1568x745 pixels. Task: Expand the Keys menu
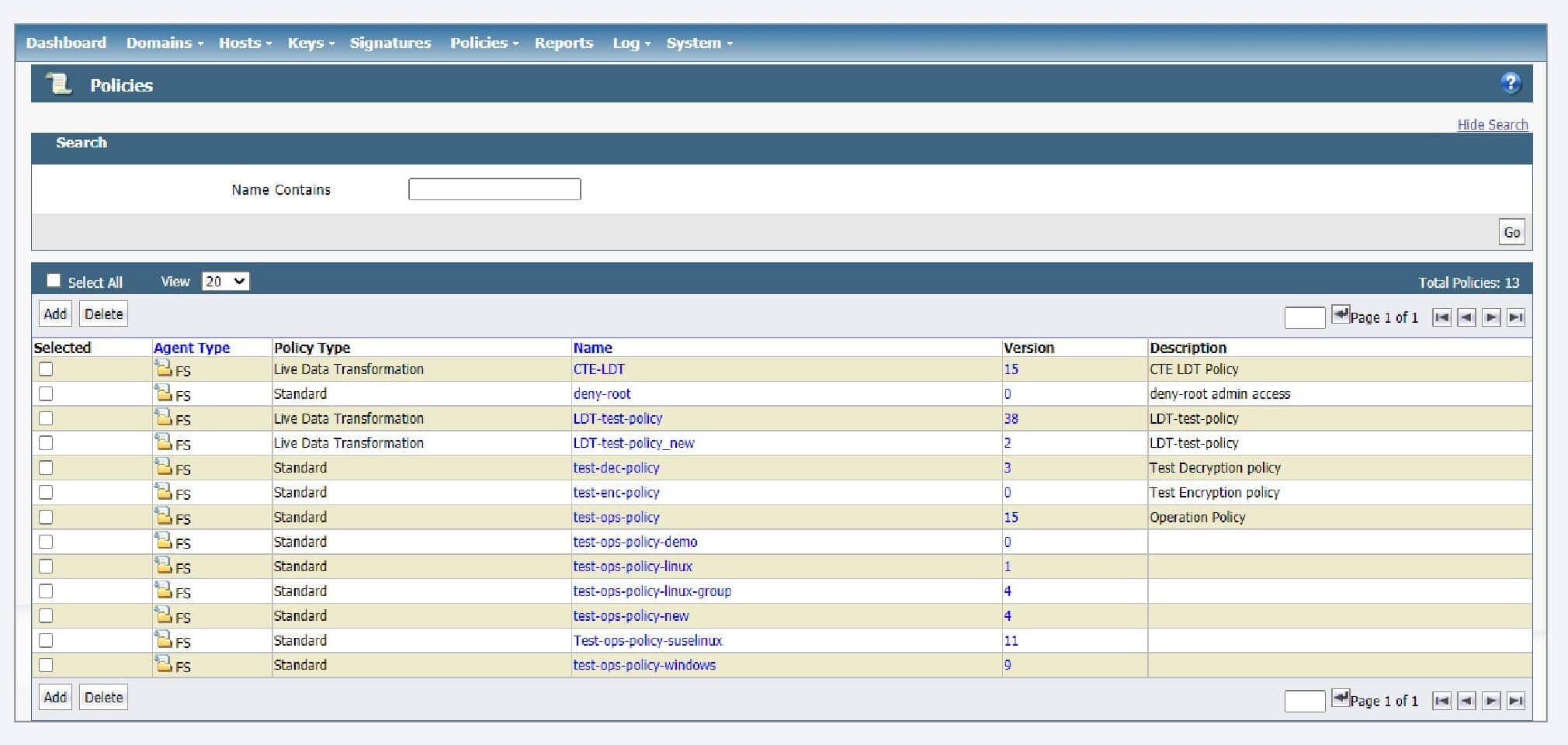310,43
